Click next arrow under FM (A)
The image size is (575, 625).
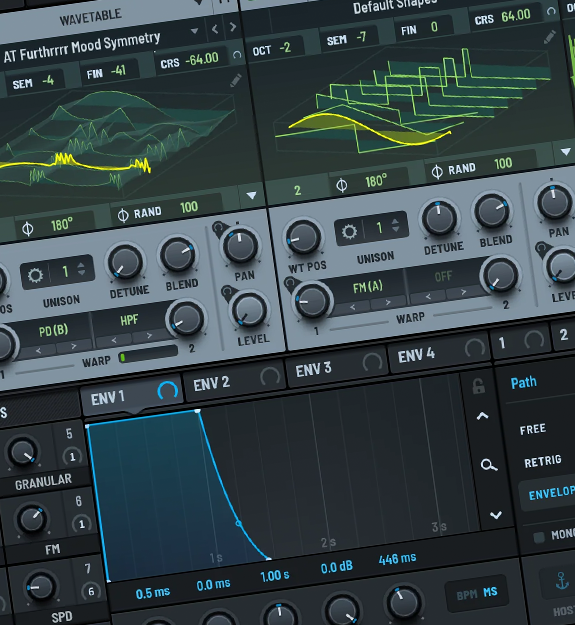click(388, 303)
